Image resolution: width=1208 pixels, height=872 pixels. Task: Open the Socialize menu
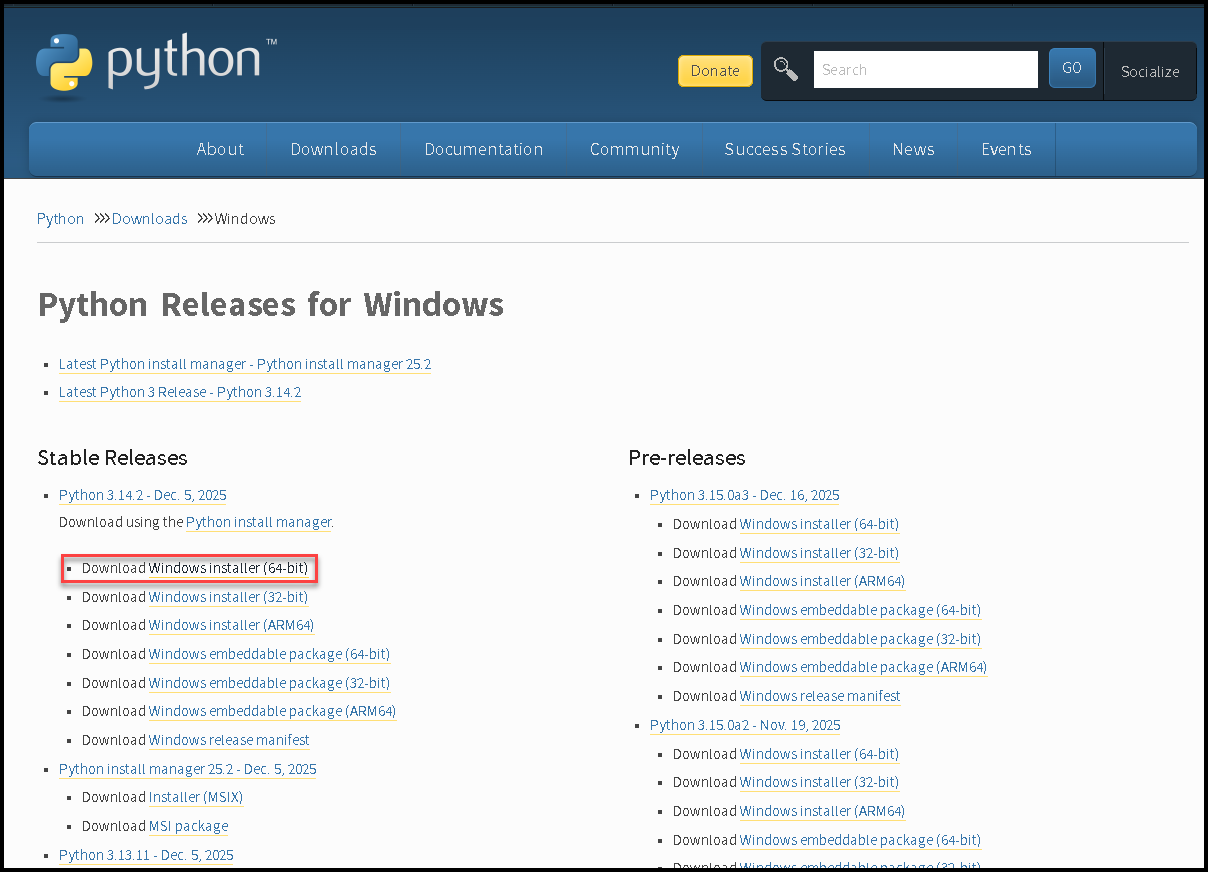pos(1149,71)
